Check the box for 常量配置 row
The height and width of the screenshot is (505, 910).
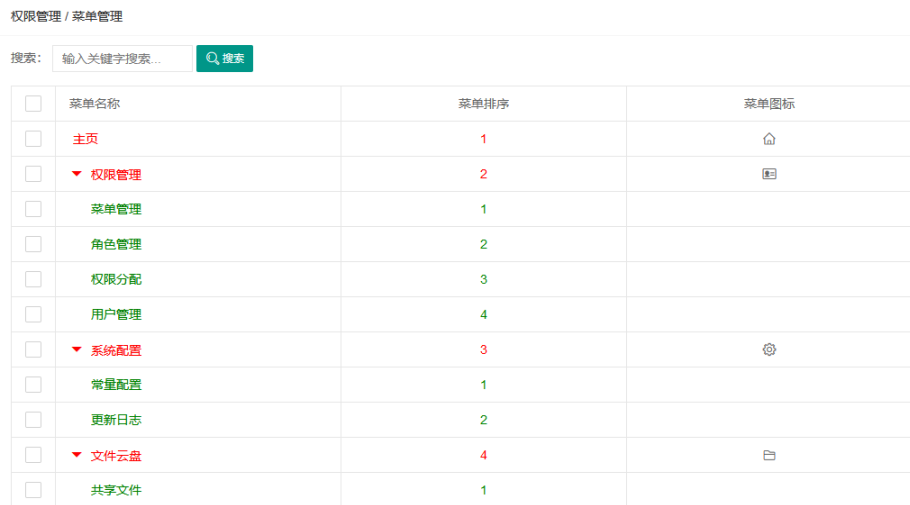tap(33, 384)
